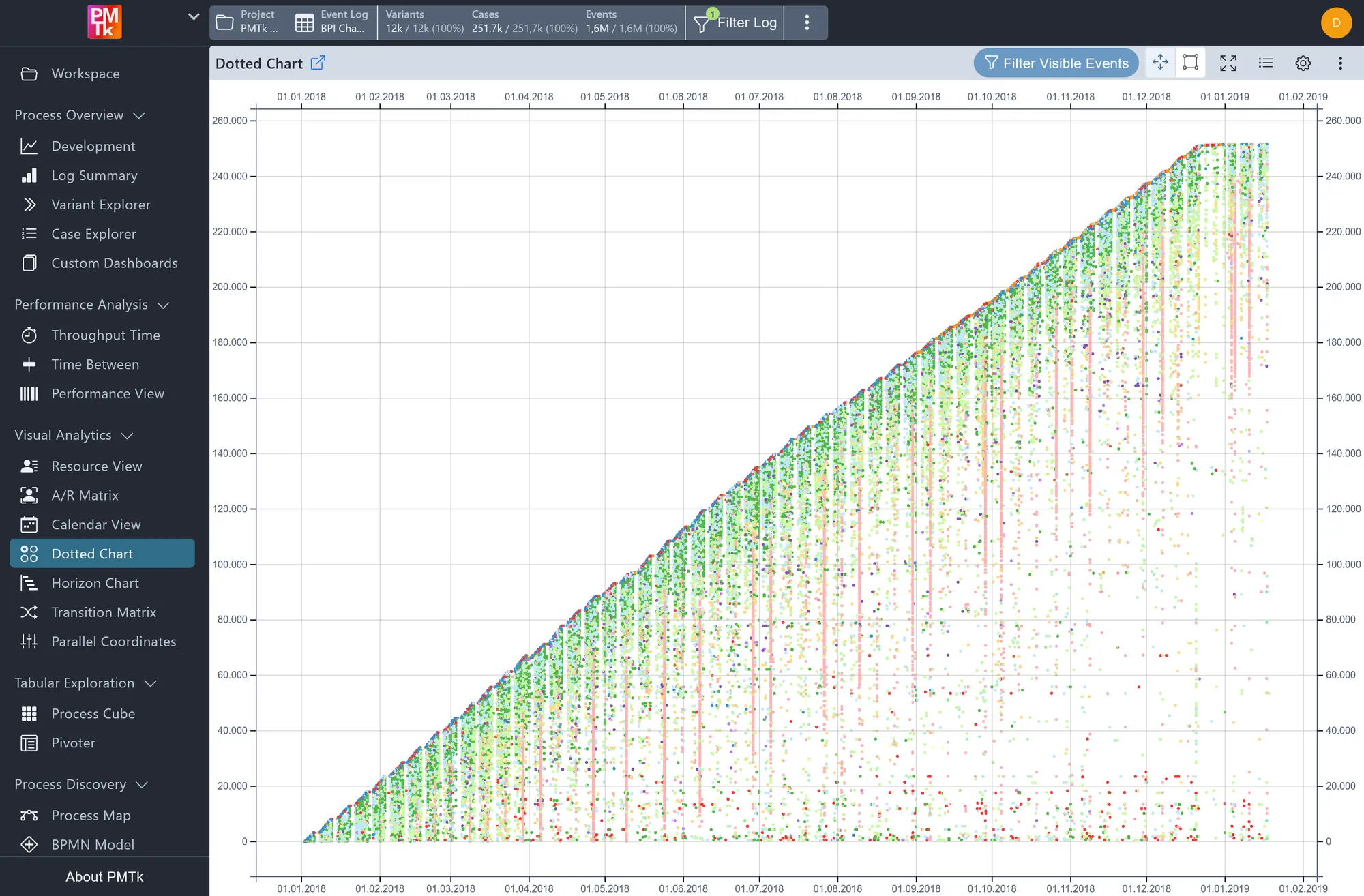1364x896 pixels.
Task: Open Dotted Chart more options menu
Action: 1340,63
